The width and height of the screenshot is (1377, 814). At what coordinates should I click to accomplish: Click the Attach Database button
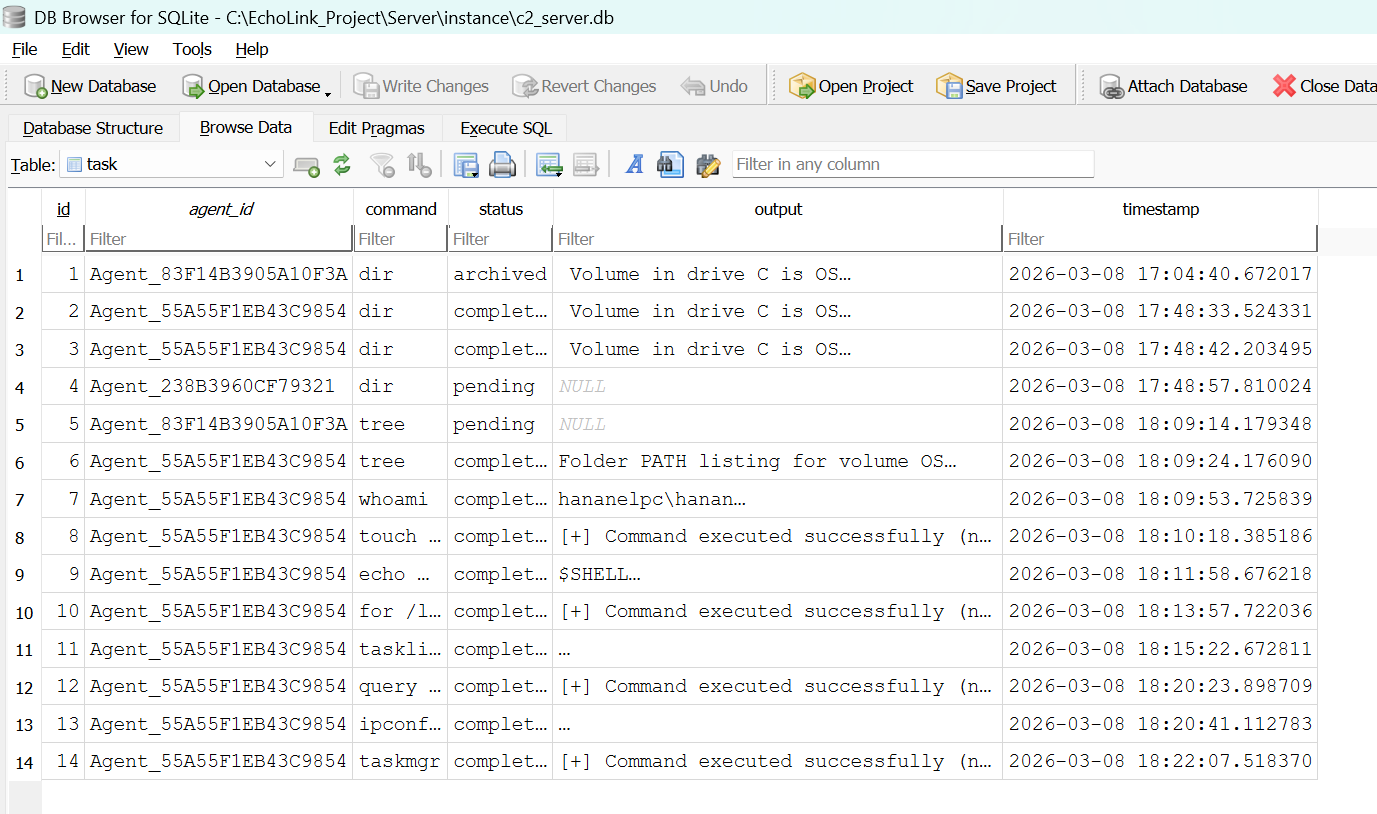click(1173, 86)
